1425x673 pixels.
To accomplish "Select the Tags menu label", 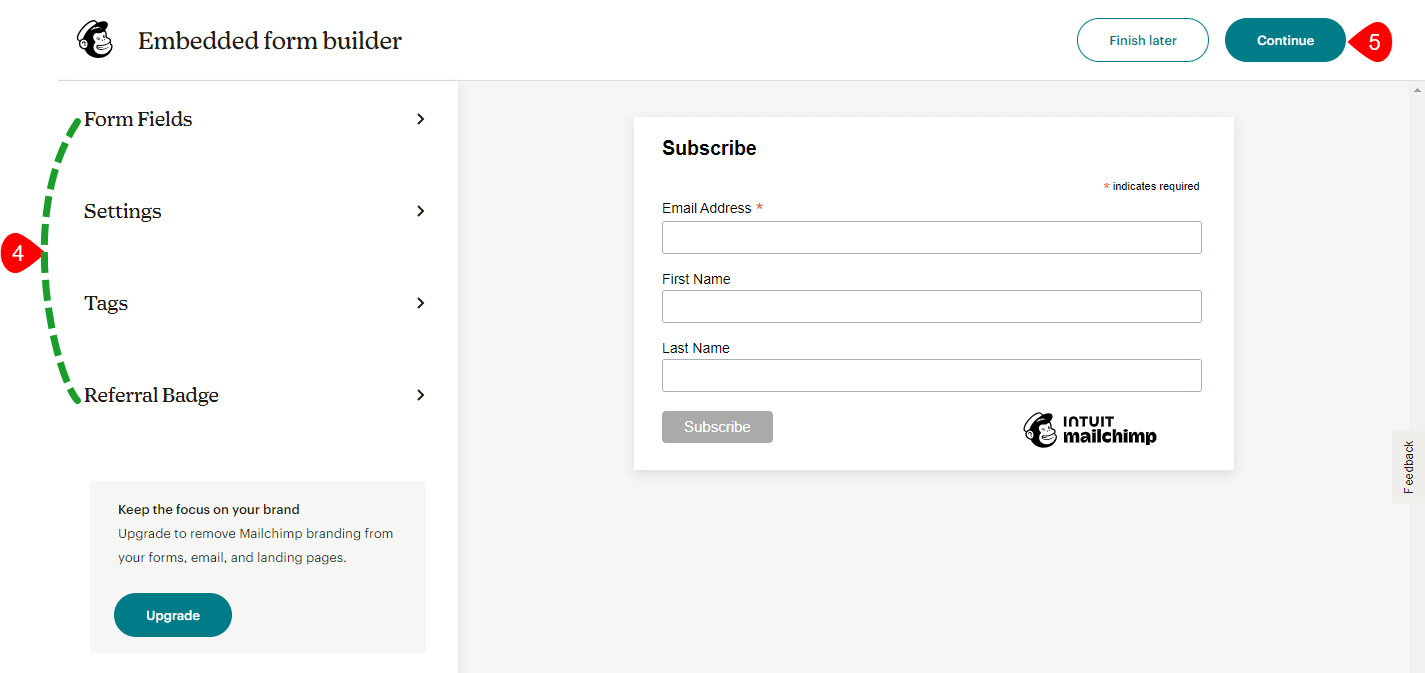I will pyautogui.click(x=106, y=303).
